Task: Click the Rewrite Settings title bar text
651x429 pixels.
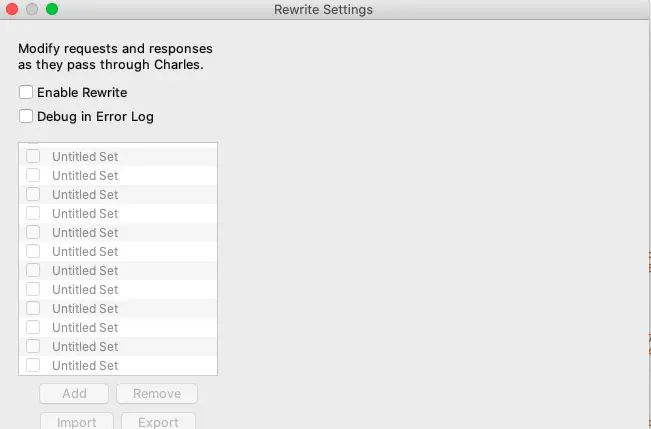Action: pos(323,10)
